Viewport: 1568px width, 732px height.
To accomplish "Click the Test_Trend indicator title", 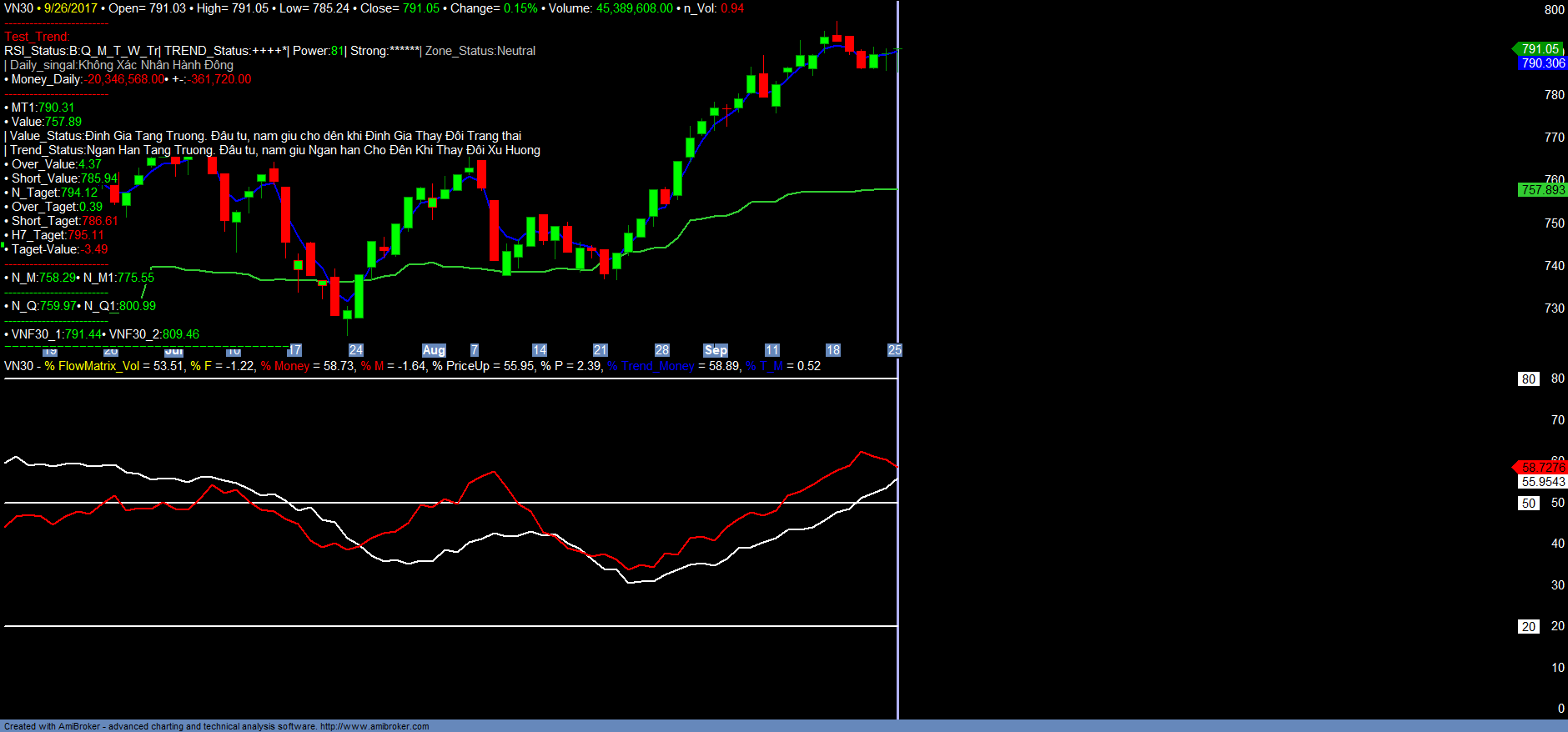I will point(37,37).
